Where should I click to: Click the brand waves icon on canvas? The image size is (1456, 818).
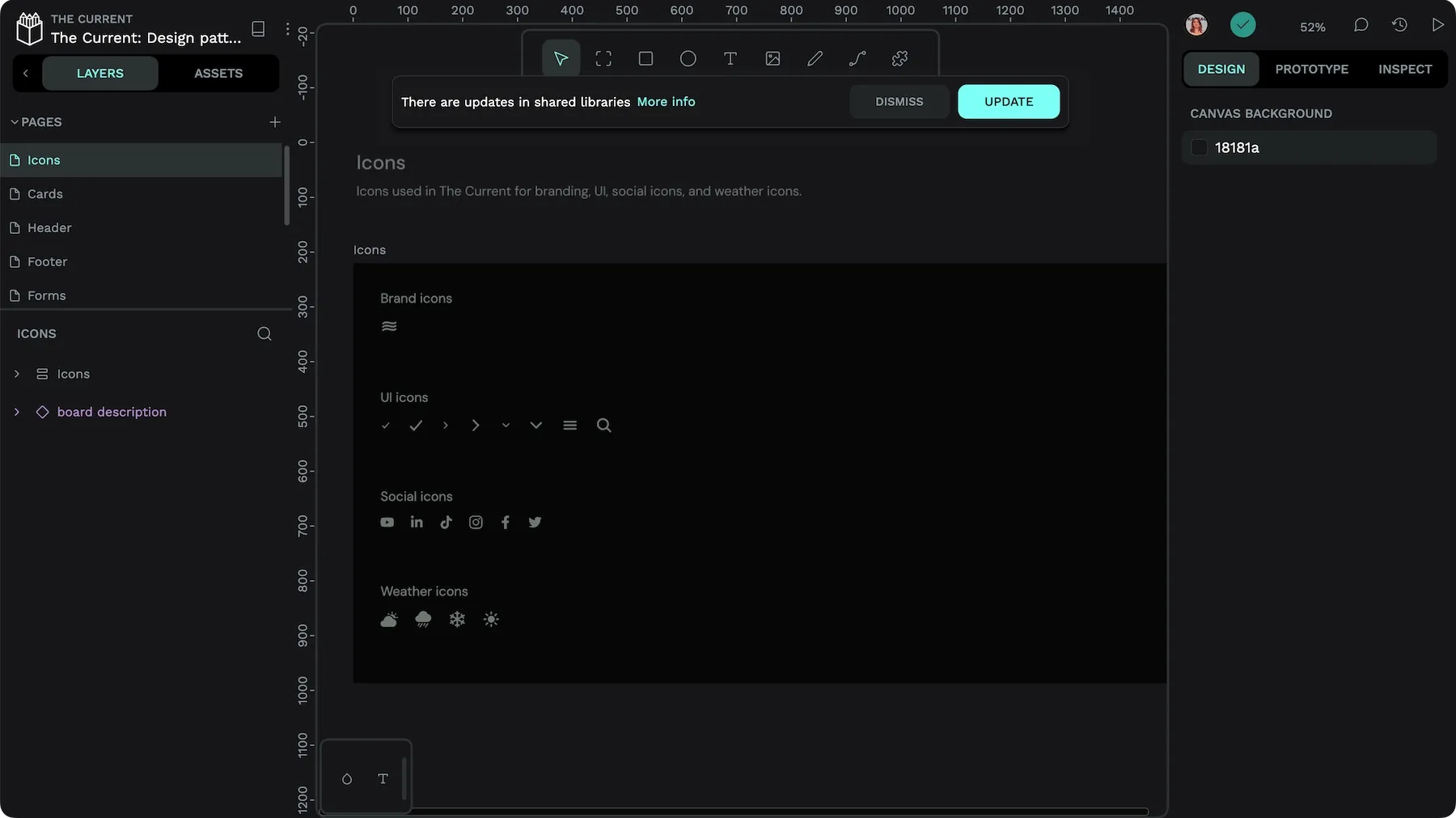click(x=389, y=326)
